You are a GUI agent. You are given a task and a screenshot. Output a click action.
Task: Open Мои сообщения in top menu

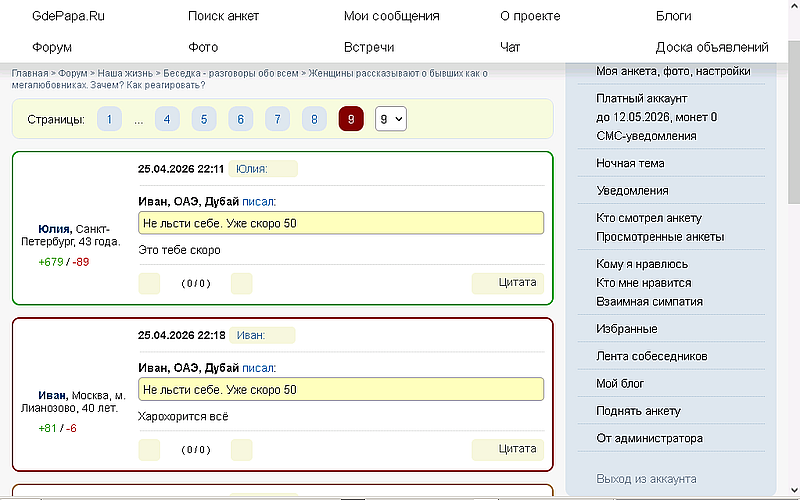[x=391, y=17]
